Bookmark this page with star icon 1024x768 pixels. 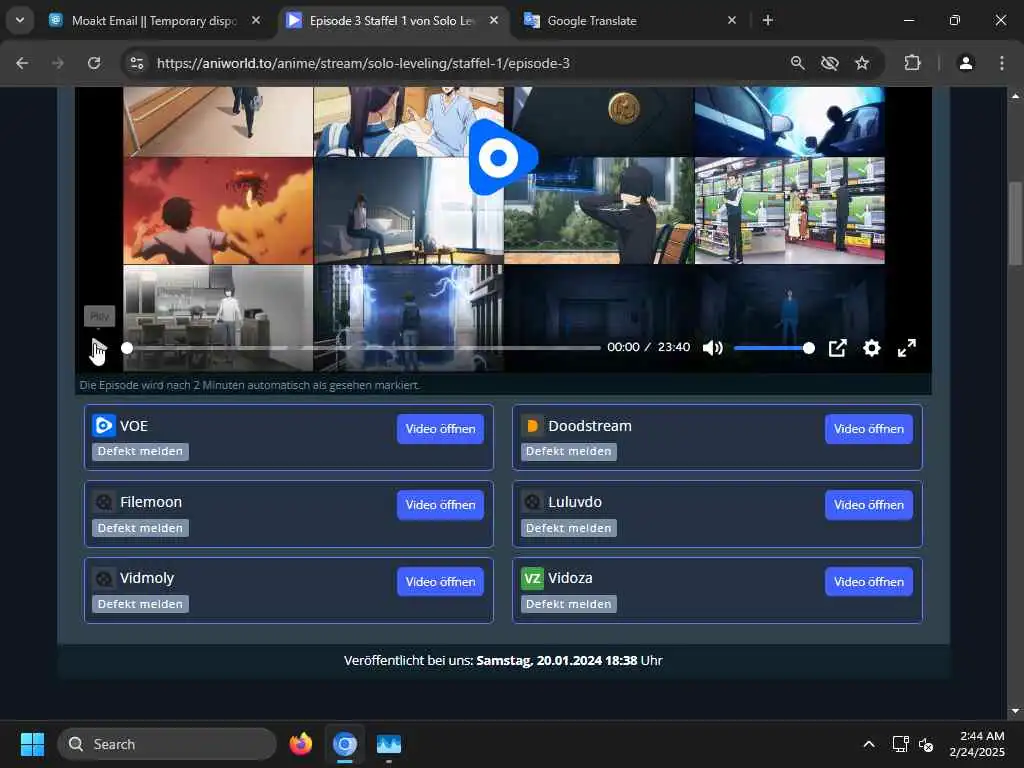pos(862,63)
